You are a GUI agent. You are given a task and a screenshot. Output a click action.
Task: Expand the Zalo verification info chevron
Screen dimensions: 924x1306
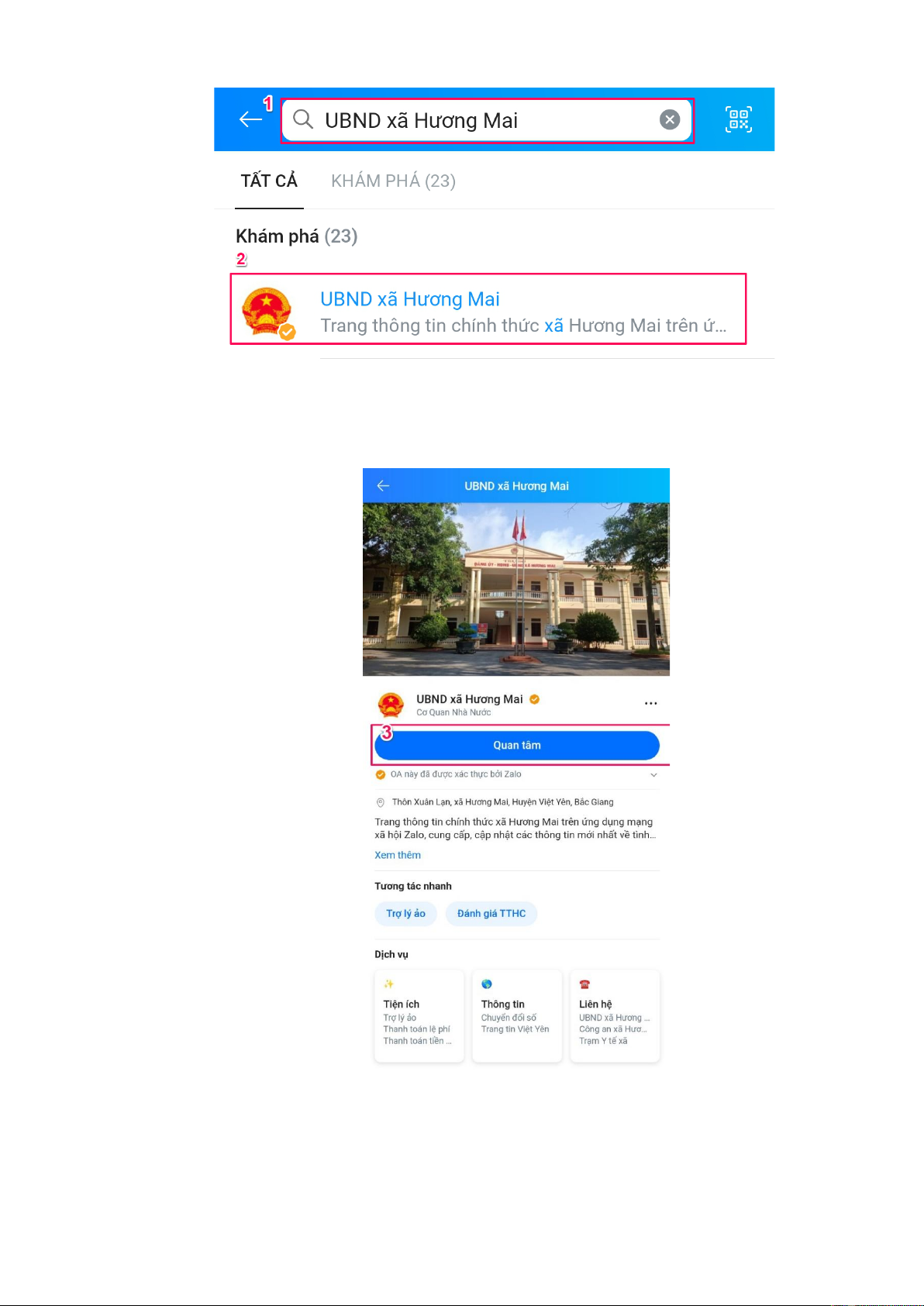click(x=653, y=775)
